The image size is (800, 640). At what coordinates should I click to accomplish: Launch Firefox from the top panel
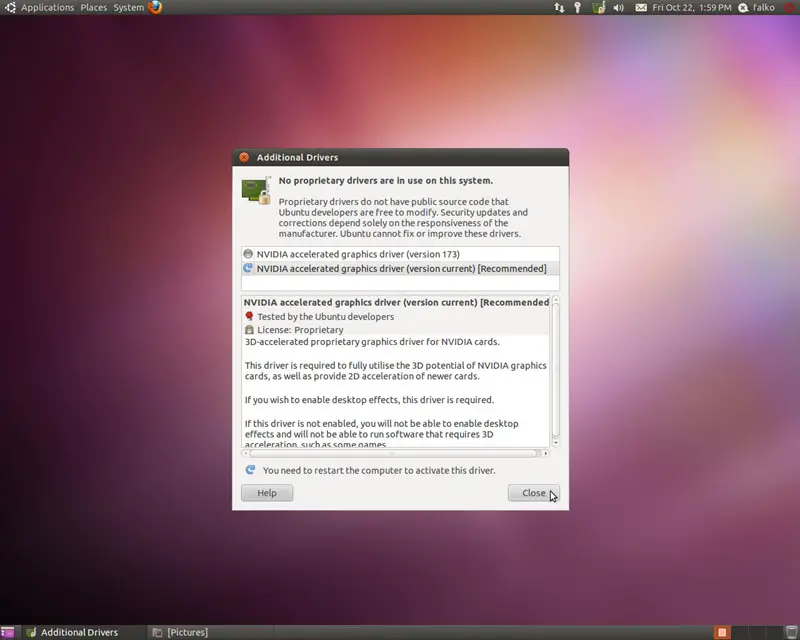coord(155,7)
